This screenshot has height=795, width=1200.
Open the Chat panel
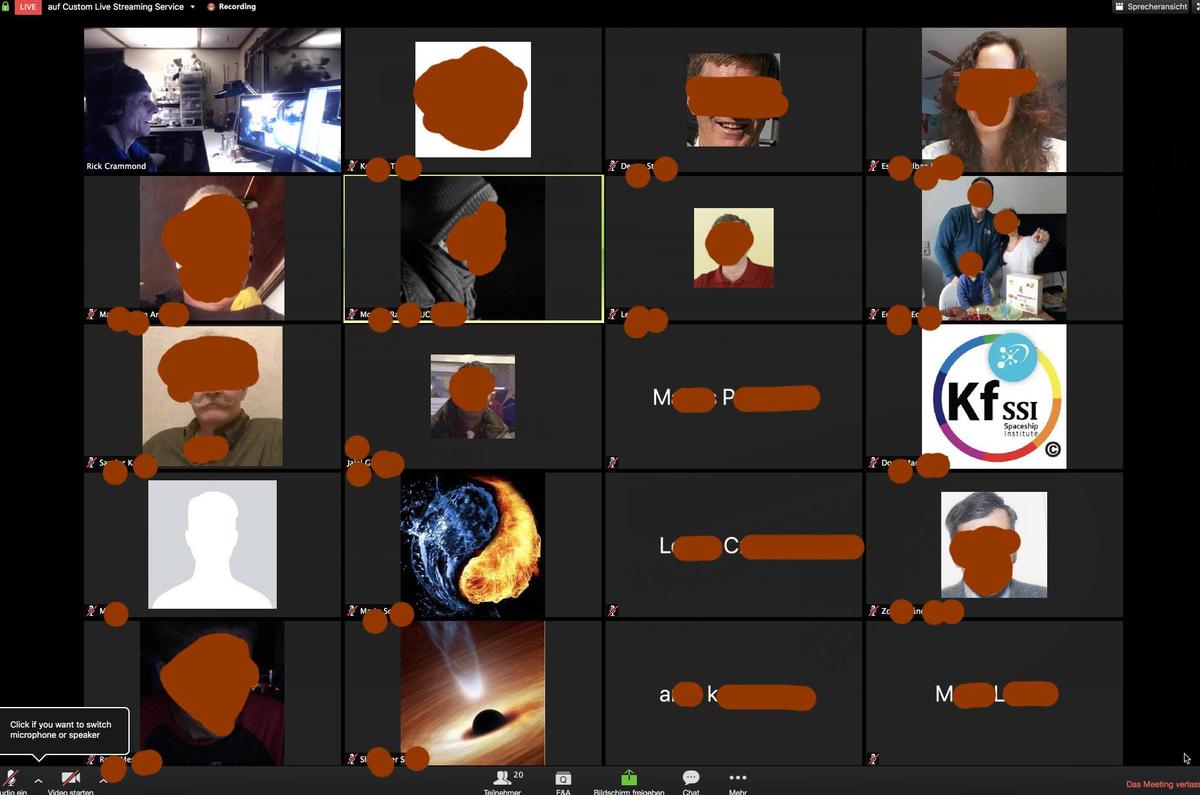691,779
